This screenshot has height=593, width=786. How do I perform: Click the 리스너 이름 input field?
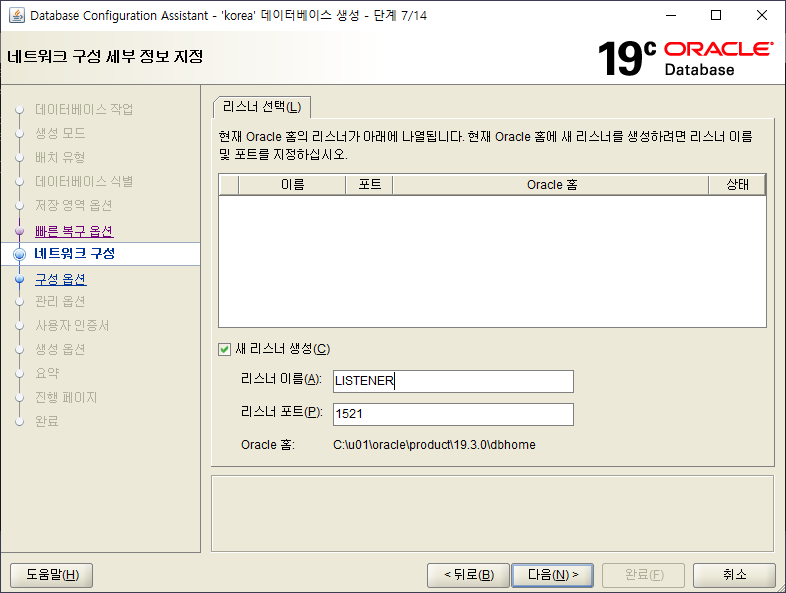pos(453,381)
